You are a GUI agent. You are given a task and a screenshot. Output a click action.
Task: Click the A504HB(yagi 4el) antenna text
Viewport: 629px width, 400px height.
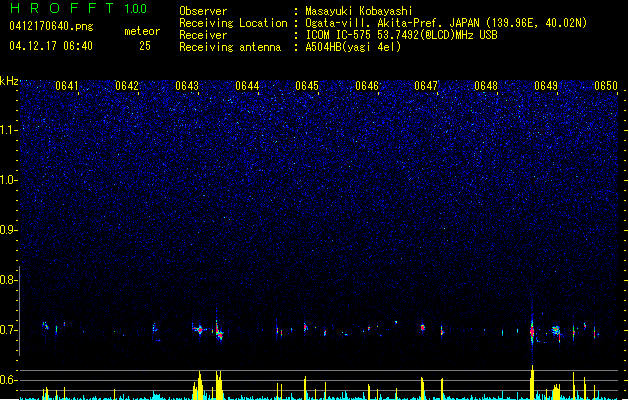(x=353, y=47)
